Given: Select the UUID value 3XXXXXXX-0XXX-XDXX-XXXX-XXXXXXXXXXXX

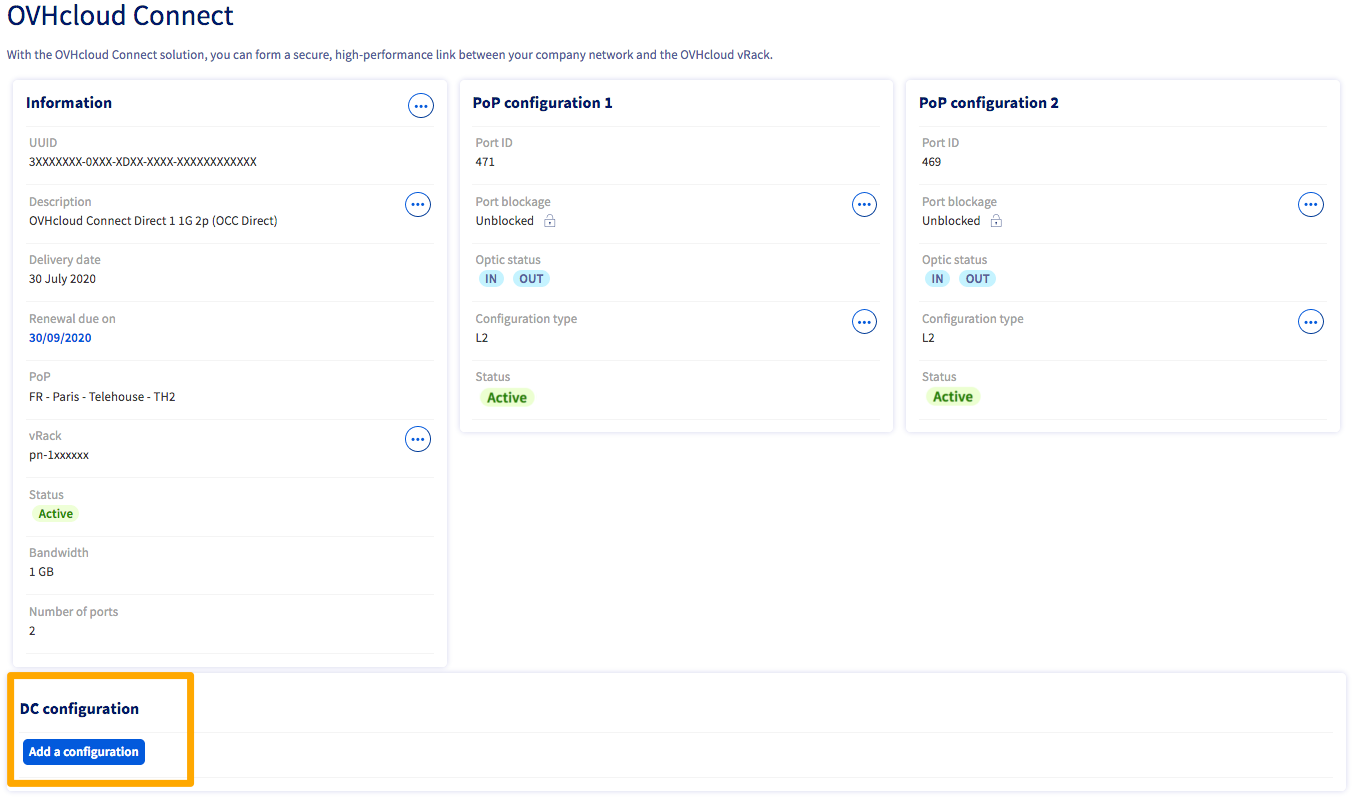Looking at the screenshot, I should 143,162.
